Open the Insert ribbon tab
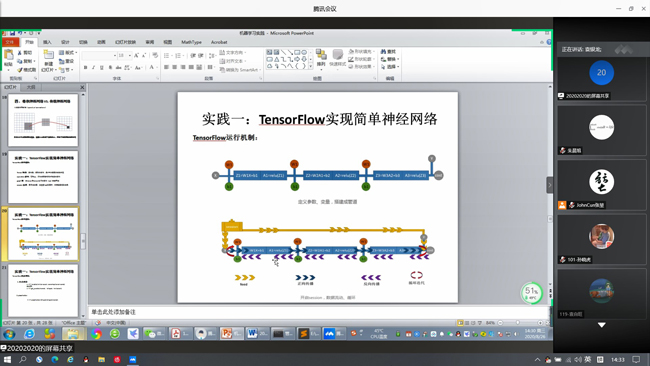Viewport: 650px width, 366px height. (x=47, y=42)
